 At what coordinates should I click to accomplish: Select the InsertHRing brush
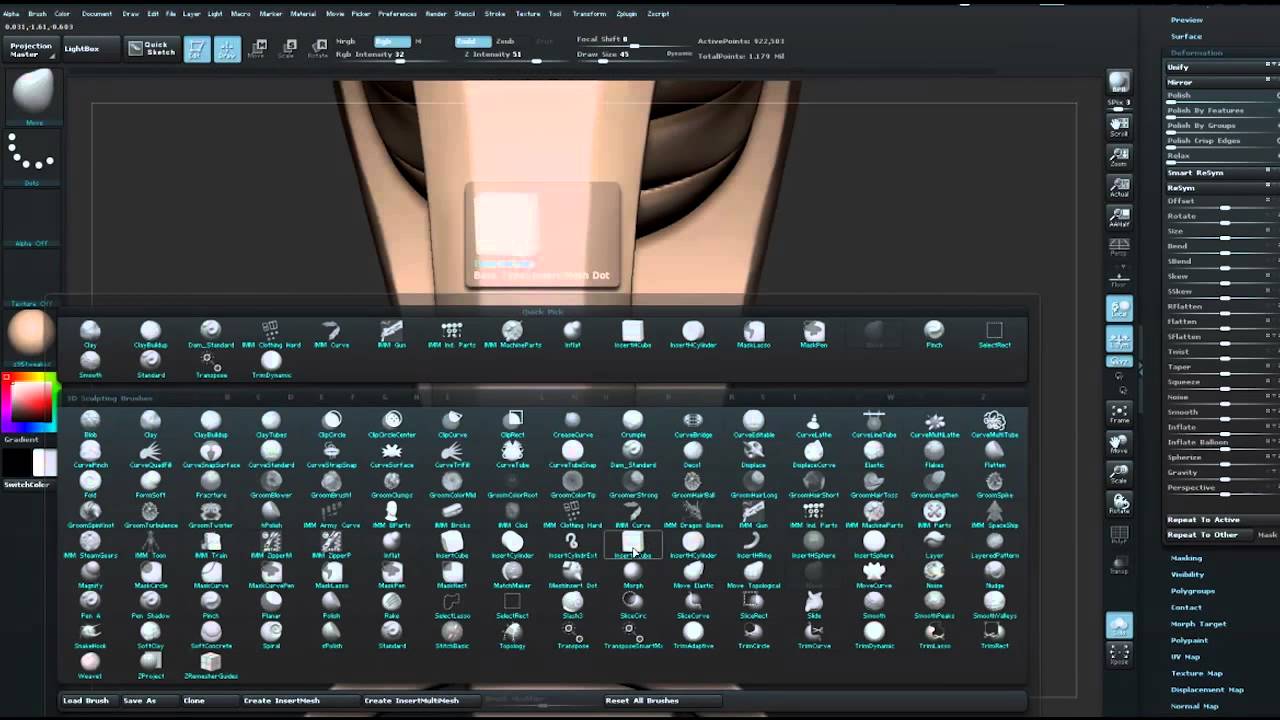point(753,544)
